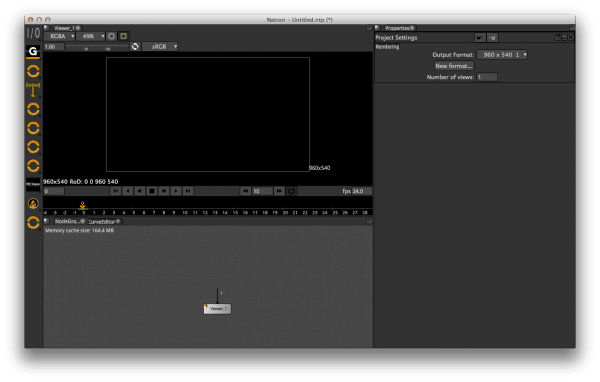This screenshot has width=600, height=382.
Task: Open the 49% zoom dropdown
Action: pyautogui.click(x=91, y=36)
